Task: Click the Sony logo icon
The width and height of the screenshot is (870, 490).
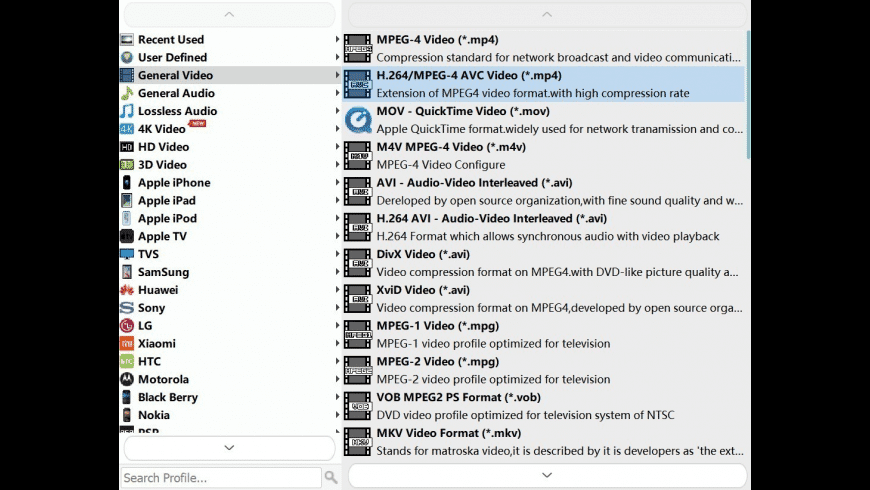Action: pyautogui.click(x=127, y=307)
